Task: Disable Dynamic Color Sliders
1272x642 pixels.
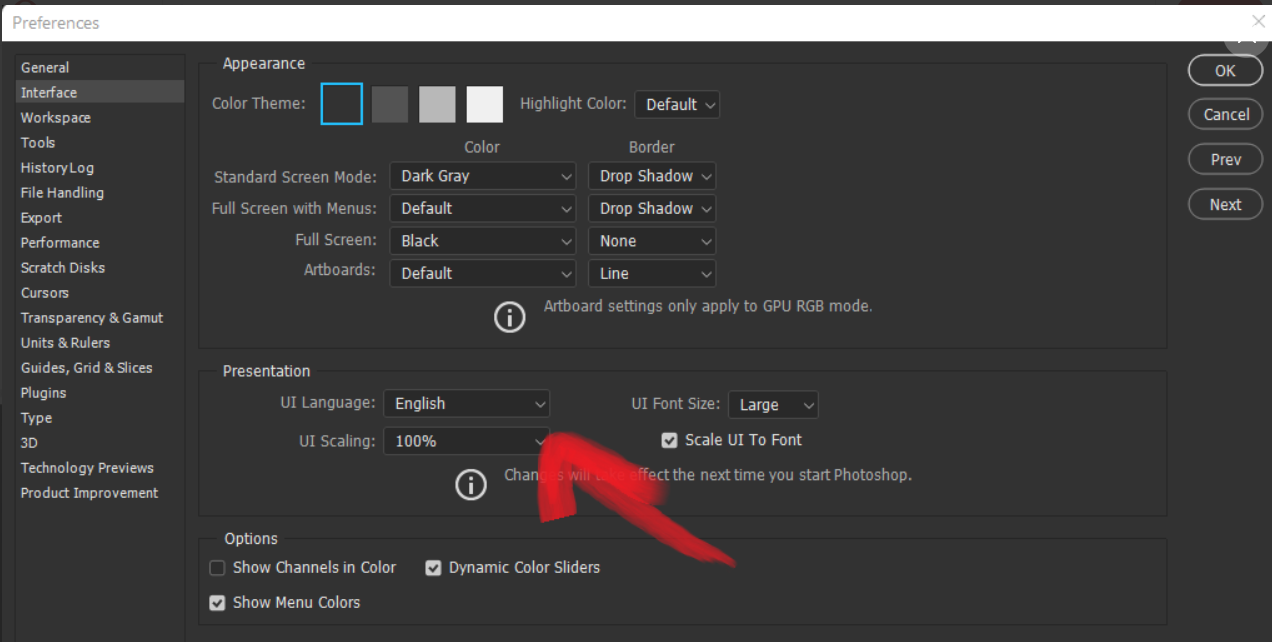Action: tap(433, 567)
